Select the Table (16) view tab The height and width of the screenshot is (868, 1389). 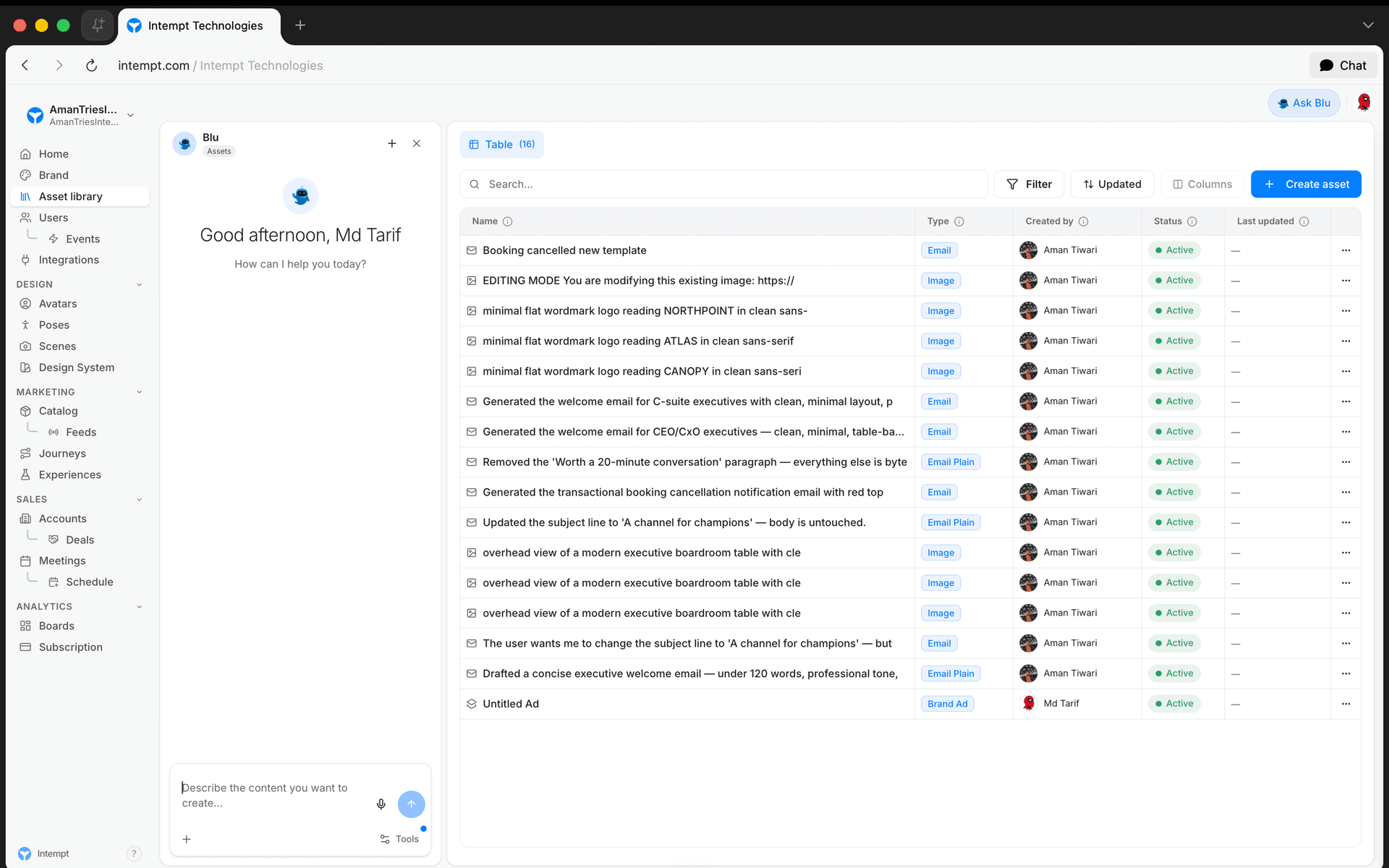pyautogui.click(x=502, y=145)
